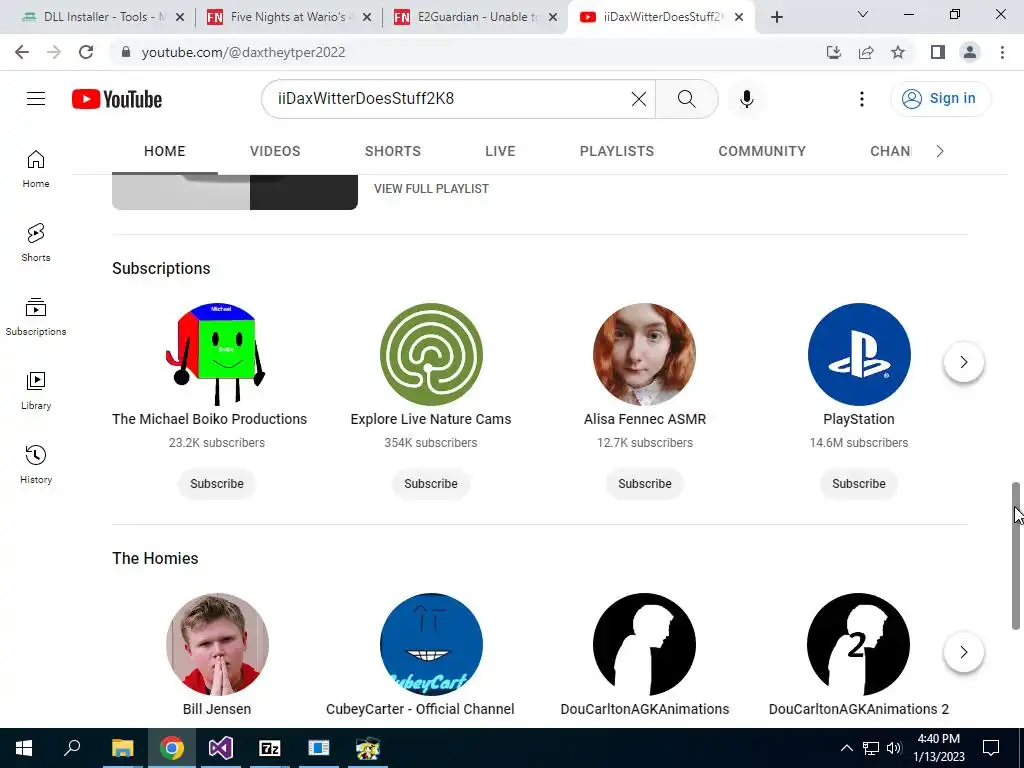
Task: Click the Sign in button
Action: (940, 99)
